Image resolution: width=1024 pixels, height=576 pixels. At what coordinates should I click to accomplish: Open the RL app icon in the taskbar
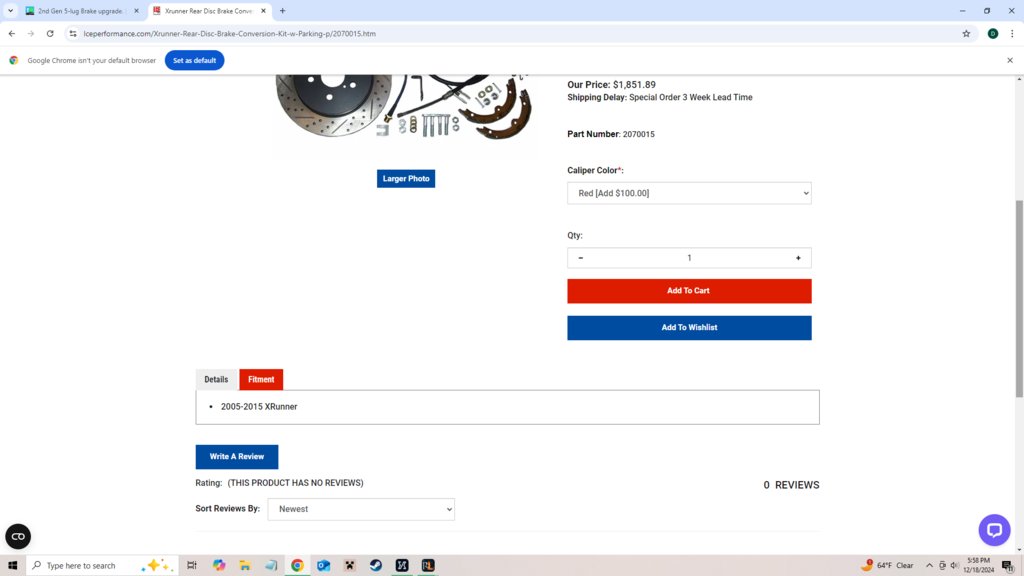point(428,566)
